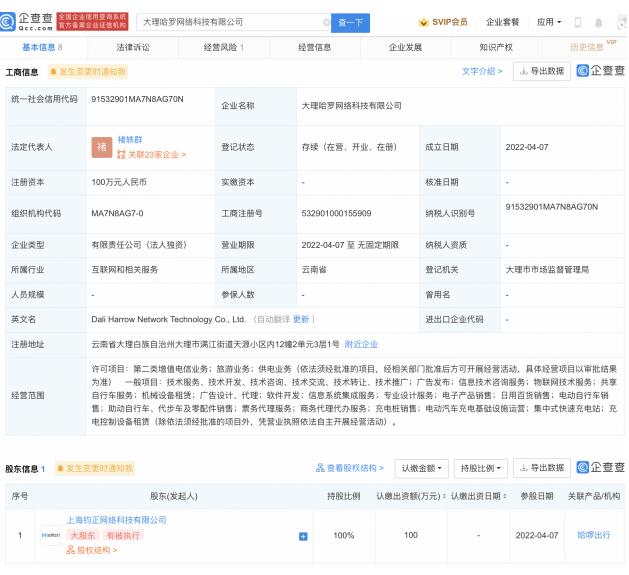Click shareholding percentage 100% cell

343,535
